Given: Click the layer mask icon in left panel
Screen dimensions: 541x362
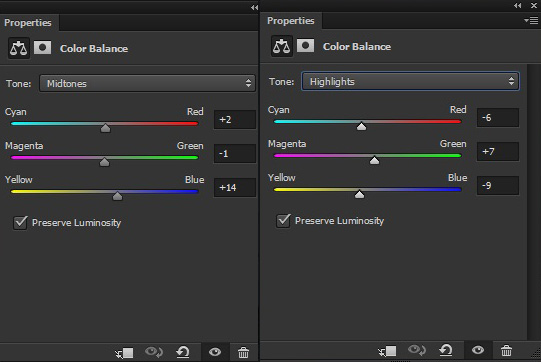Looking at the screenshot, I should pos(42,48).
